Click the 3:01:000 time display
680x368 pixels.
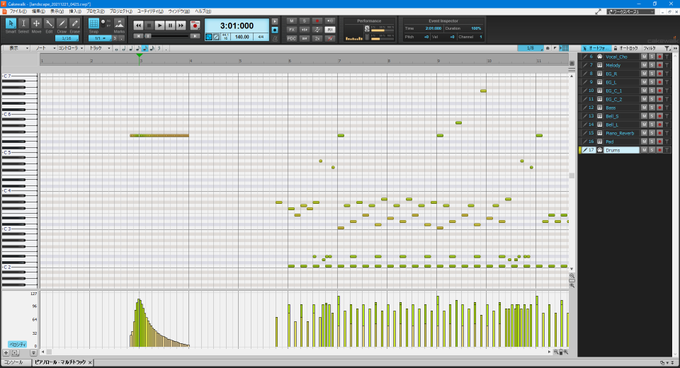[x=237, y=26]
